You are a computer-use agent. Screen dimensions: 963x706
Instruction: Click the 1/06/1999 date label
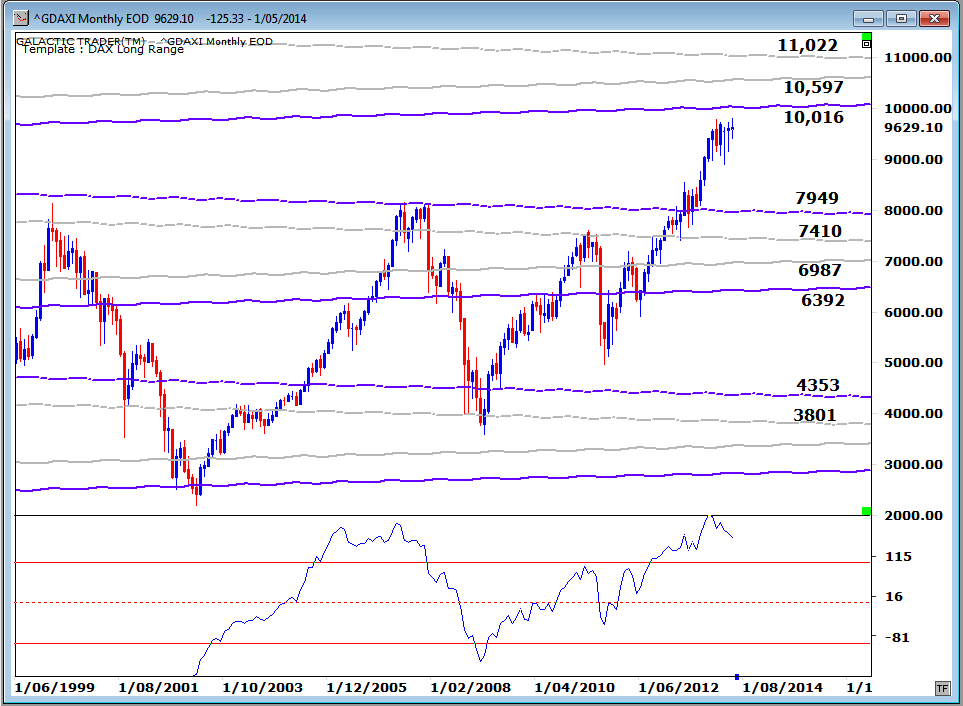coord(55,688)
